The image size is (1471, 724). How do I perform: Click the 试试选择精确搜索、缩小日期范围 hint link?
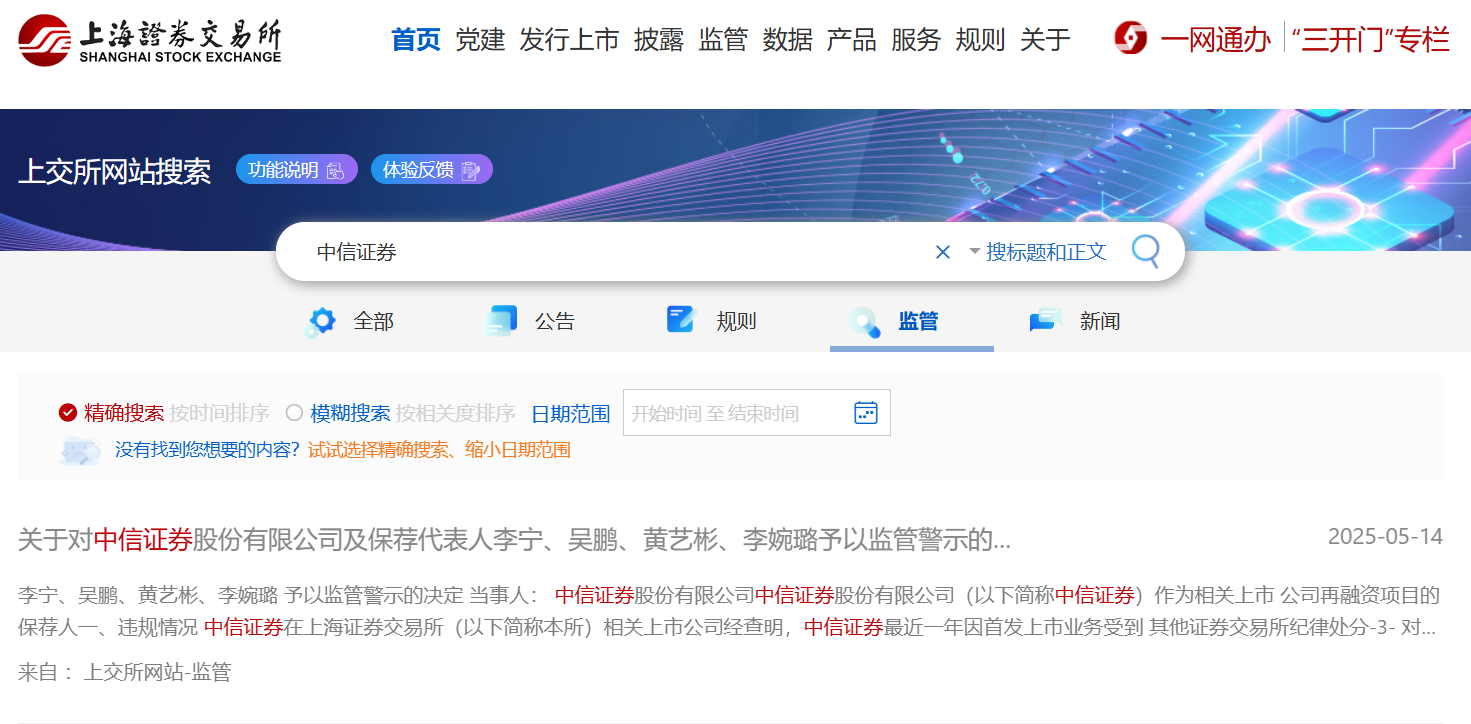(x=439, y=450)
